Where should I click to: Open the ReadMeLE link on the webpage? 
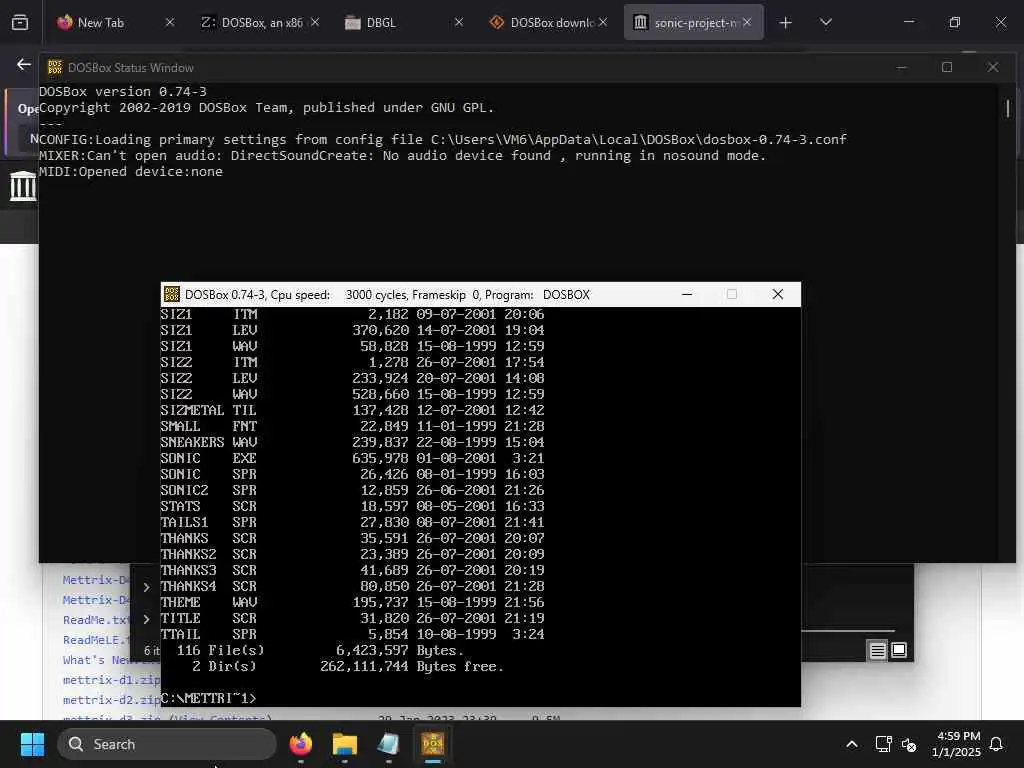coord(97,640)
